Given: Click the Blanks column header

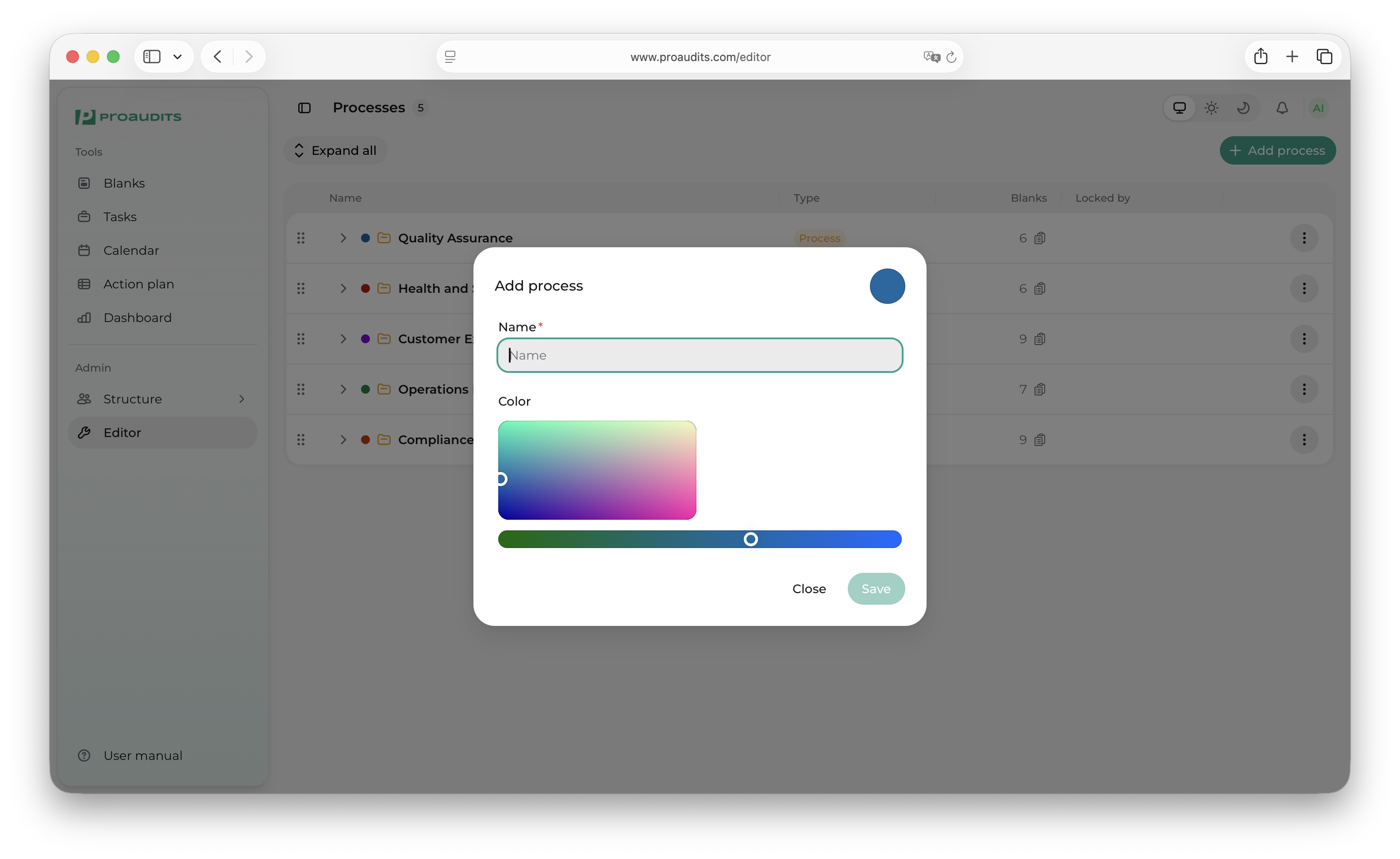Looking at the screenshot, I should (x=1028, y=198).
